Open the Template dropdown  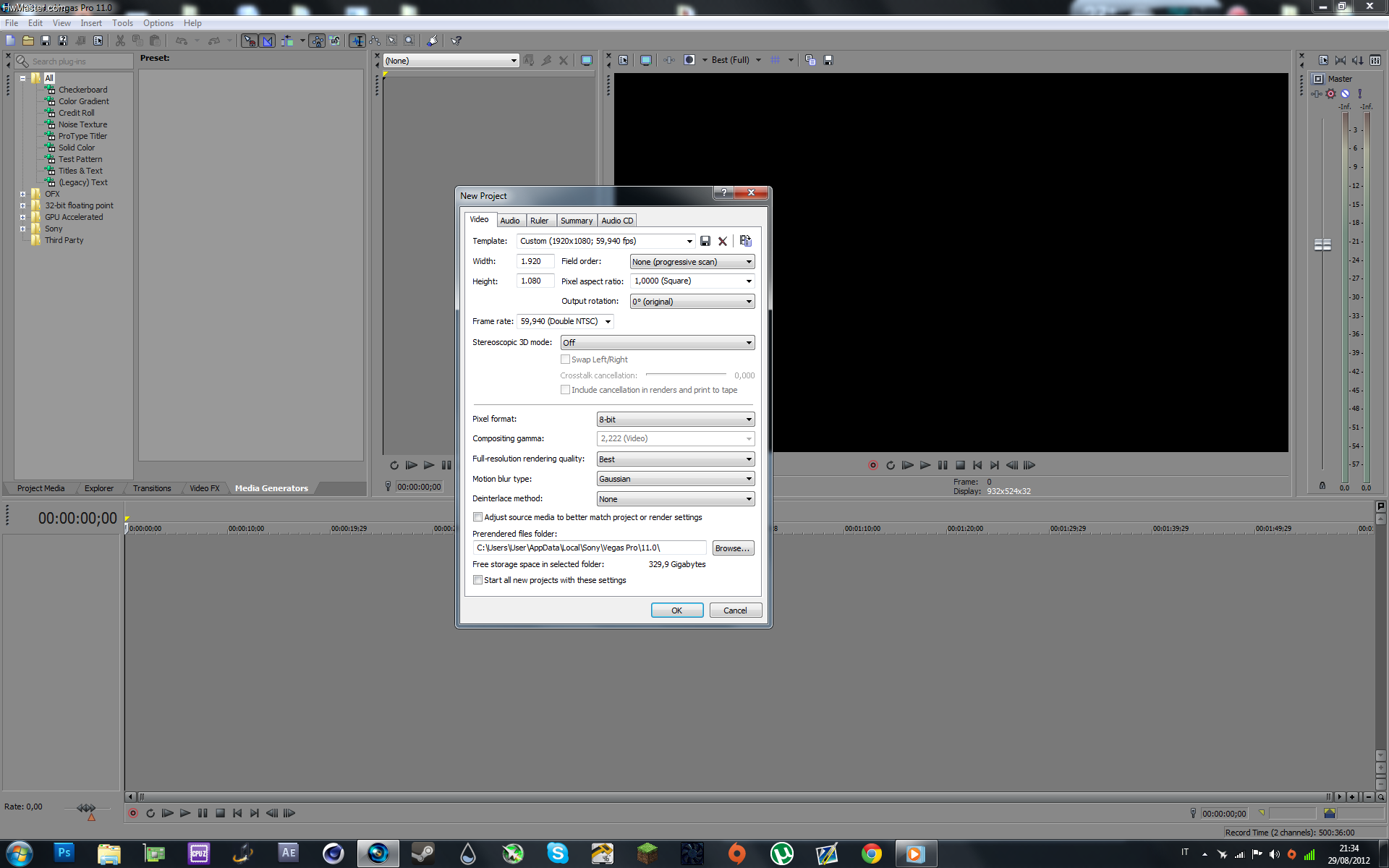pyautogui.click(x=606, y=241)
